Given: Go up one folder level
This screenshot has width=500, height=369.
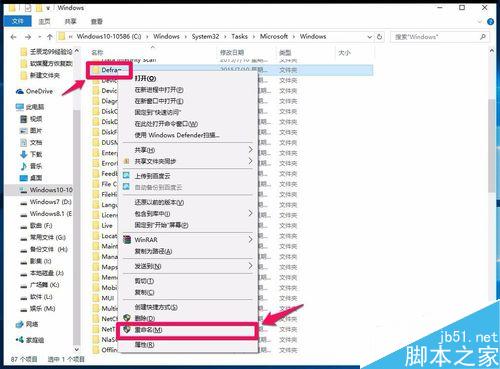Looking at the screenshot, I should pos(50,37).
